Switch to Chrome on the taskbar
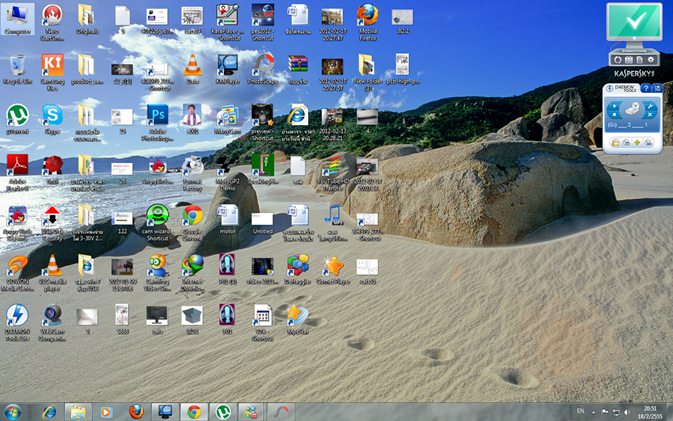This screenshot has height=421, width=673. point(194,412)
